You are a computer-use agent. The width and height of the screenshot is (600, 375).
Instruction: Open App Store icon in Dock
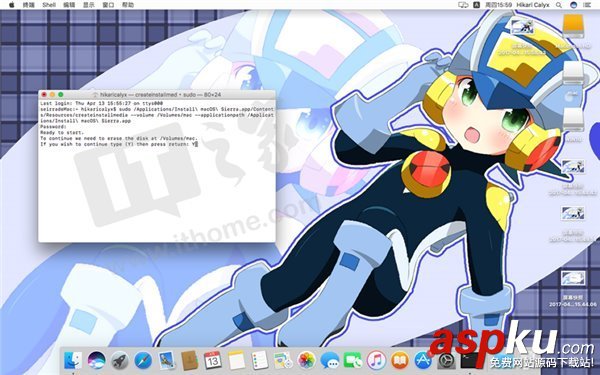423,360
